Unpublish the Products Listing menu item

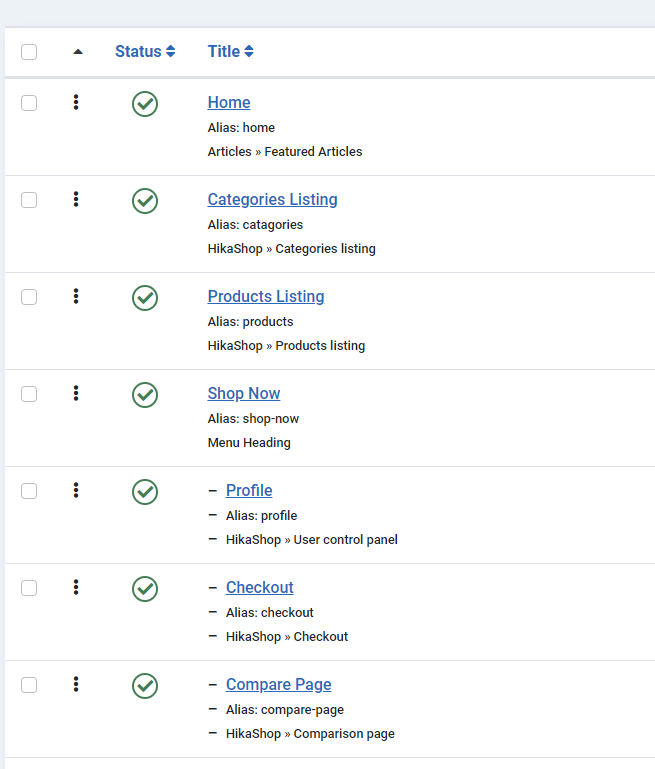145,298
